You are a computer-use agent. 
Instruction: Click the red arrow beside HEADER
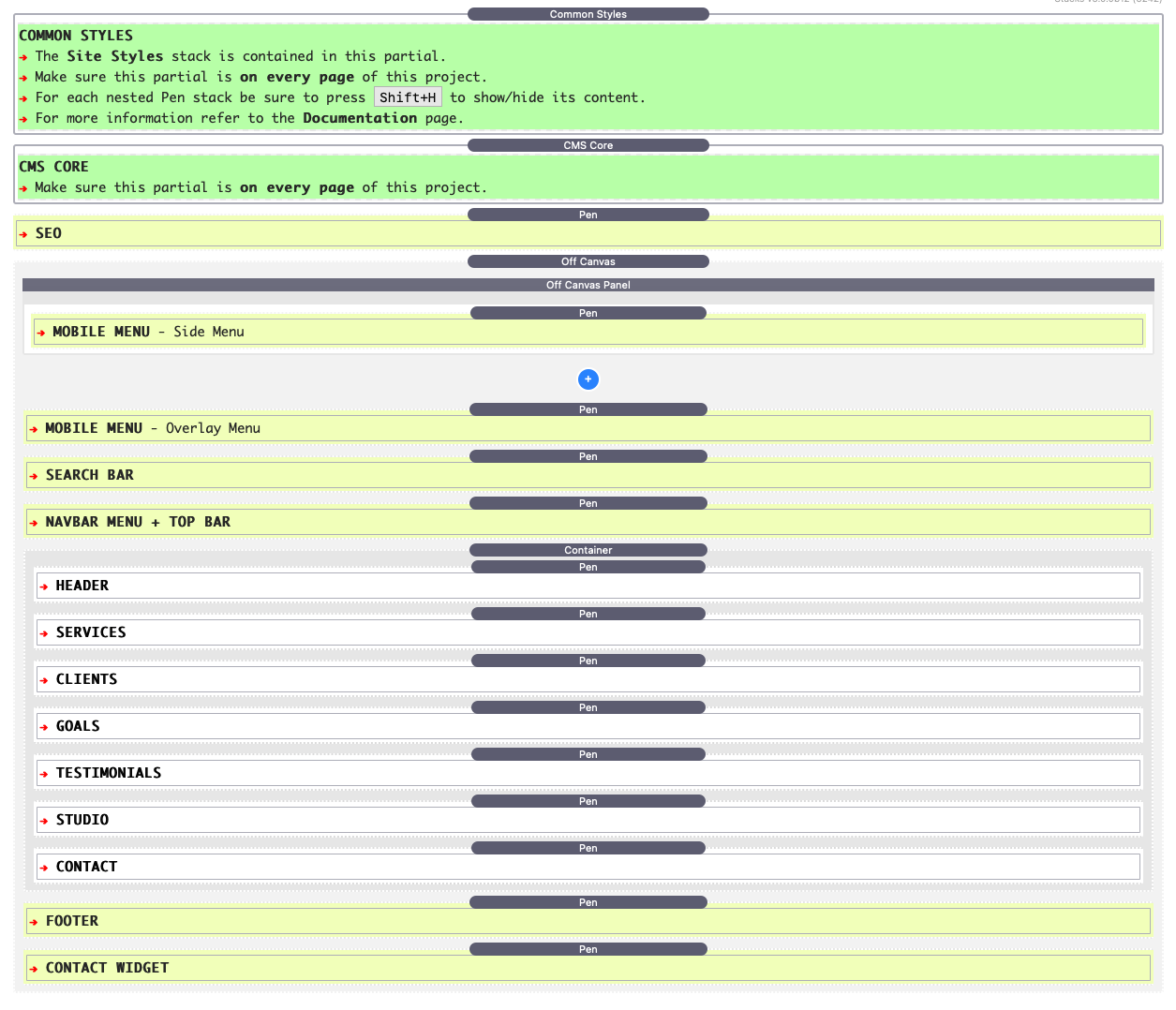click(x=44, y=587)
